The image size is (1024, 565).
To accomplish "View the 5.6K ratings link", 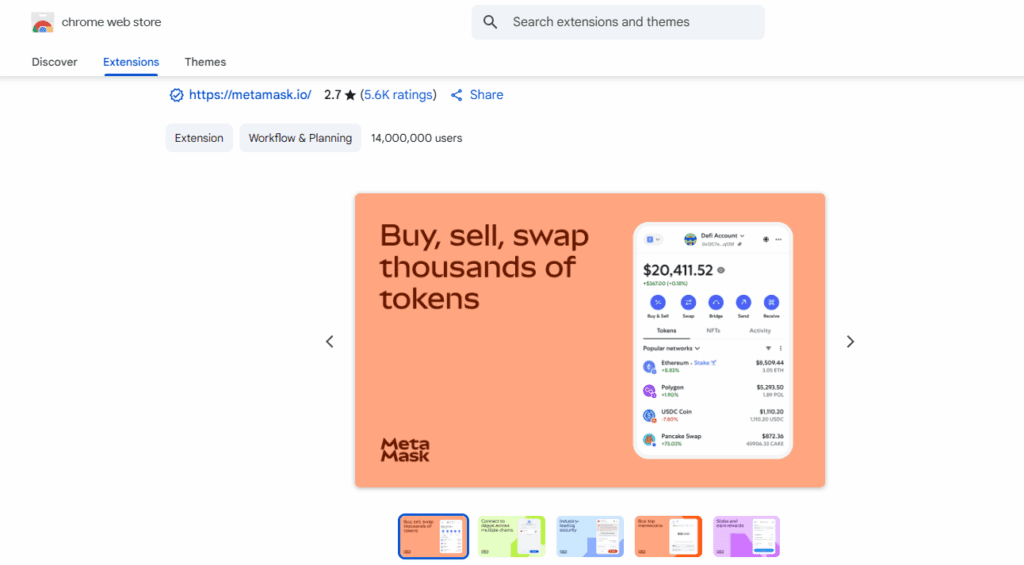I will pyautogui.click(x=398, y=95).
